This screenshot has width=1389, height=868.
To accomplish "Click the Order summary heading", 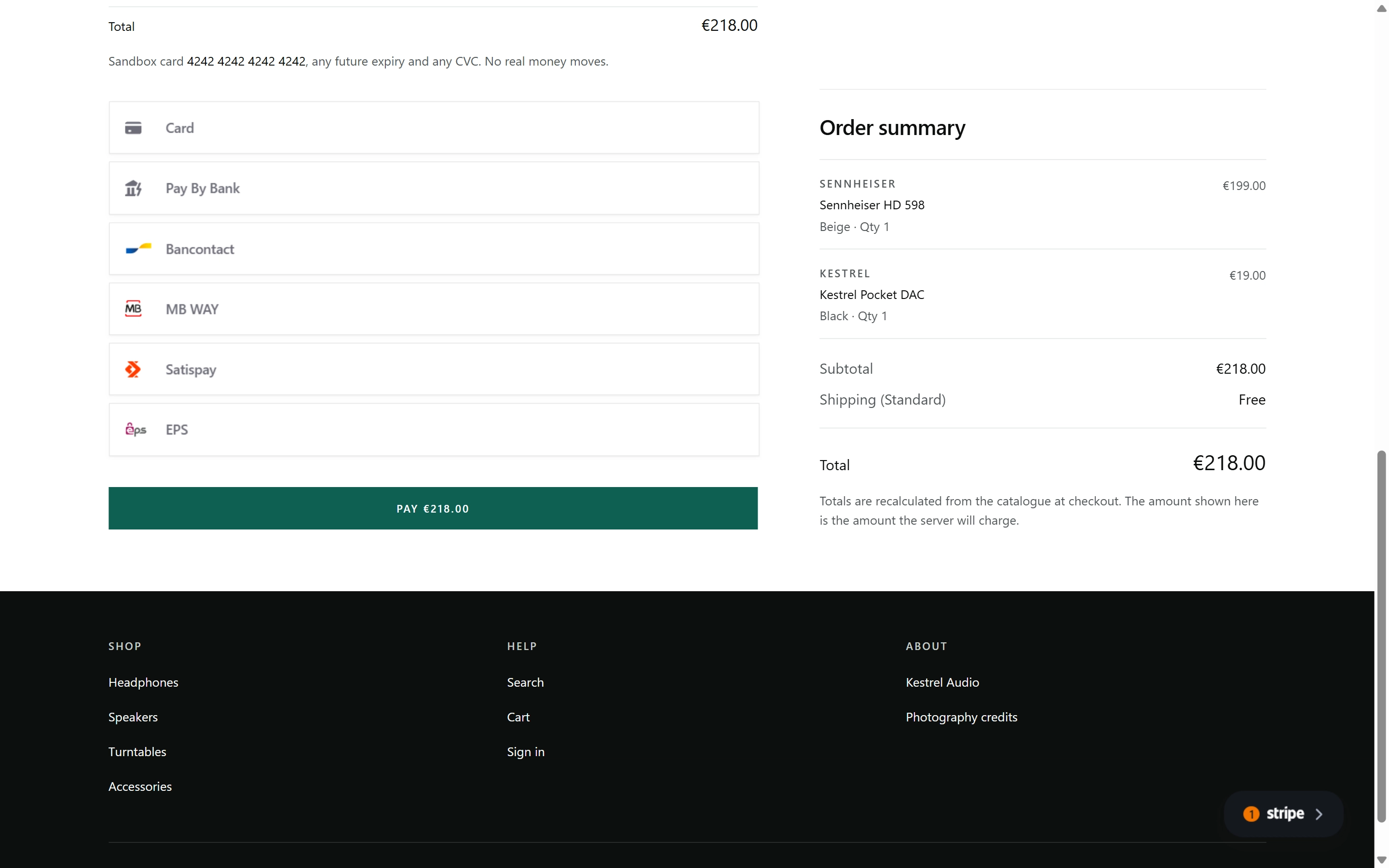I will [892, 127].
